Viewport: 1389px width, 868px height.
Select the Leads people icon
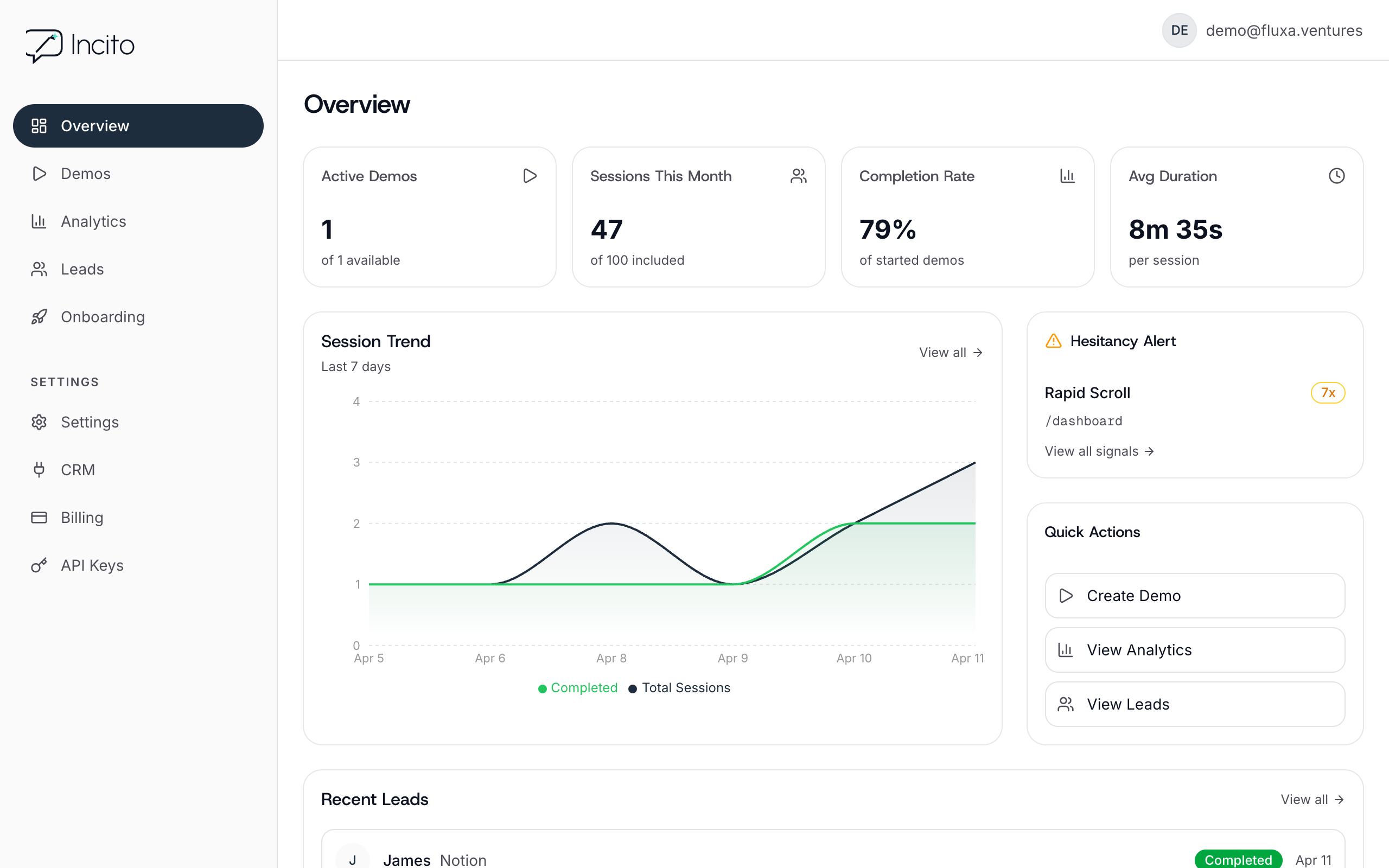39,269
